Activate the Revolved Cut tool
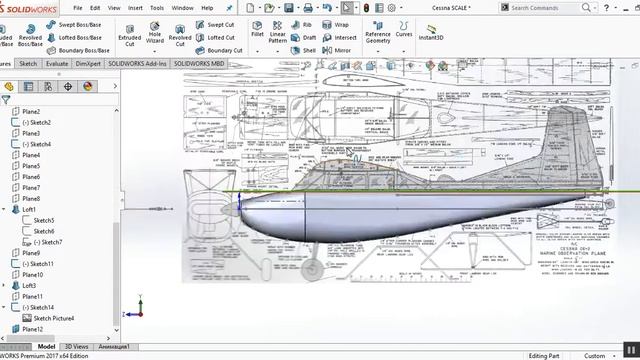Screen dimensions: 640x360 pos(180,35)
